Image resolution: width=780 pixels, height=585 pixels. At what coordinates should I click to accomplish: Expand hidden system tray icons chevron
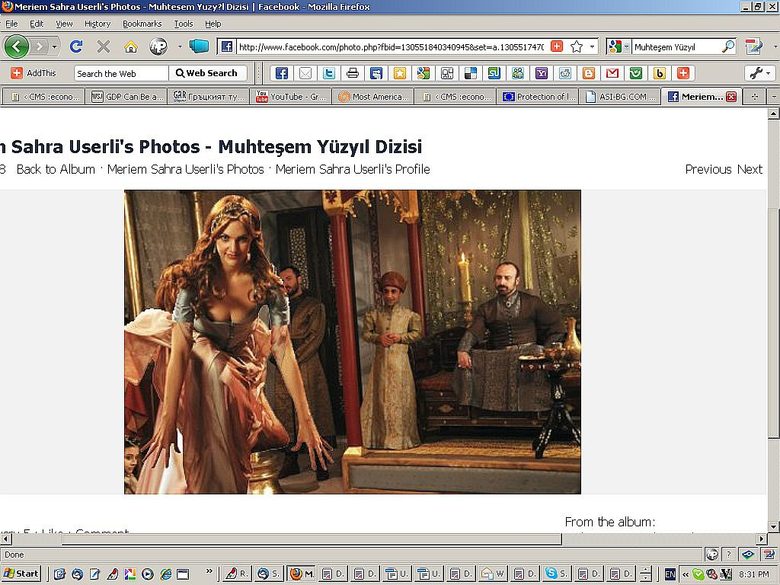click(685, 574)
